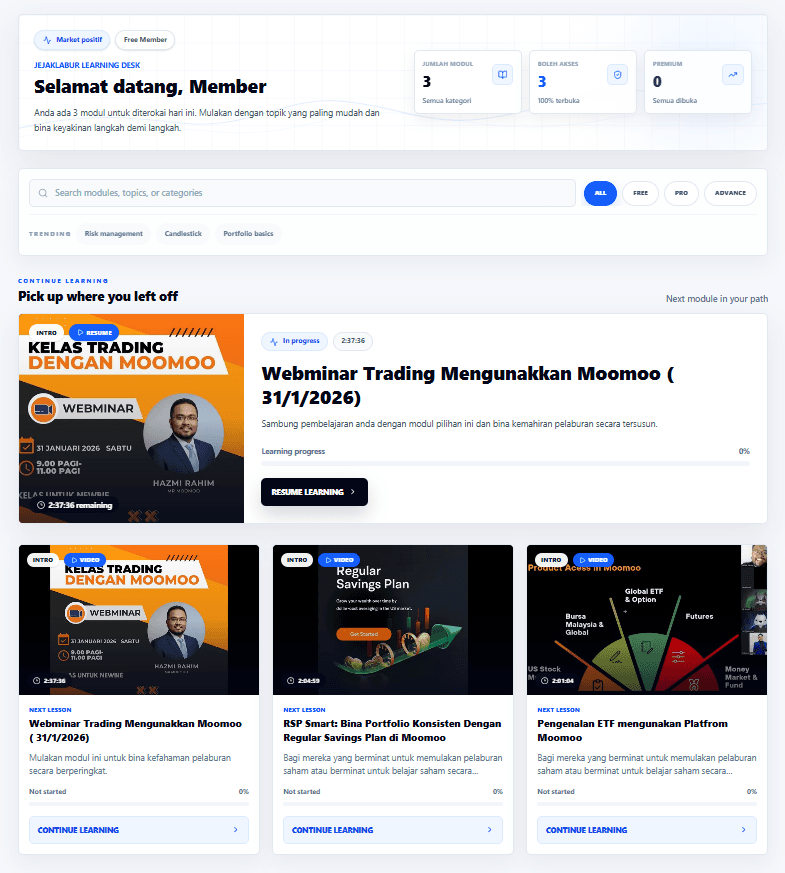785x873 pixels.
Task: Click the JEJAKLABUR LEARNING DESK label
Action: pyautogui.click(x=87, y=65)
